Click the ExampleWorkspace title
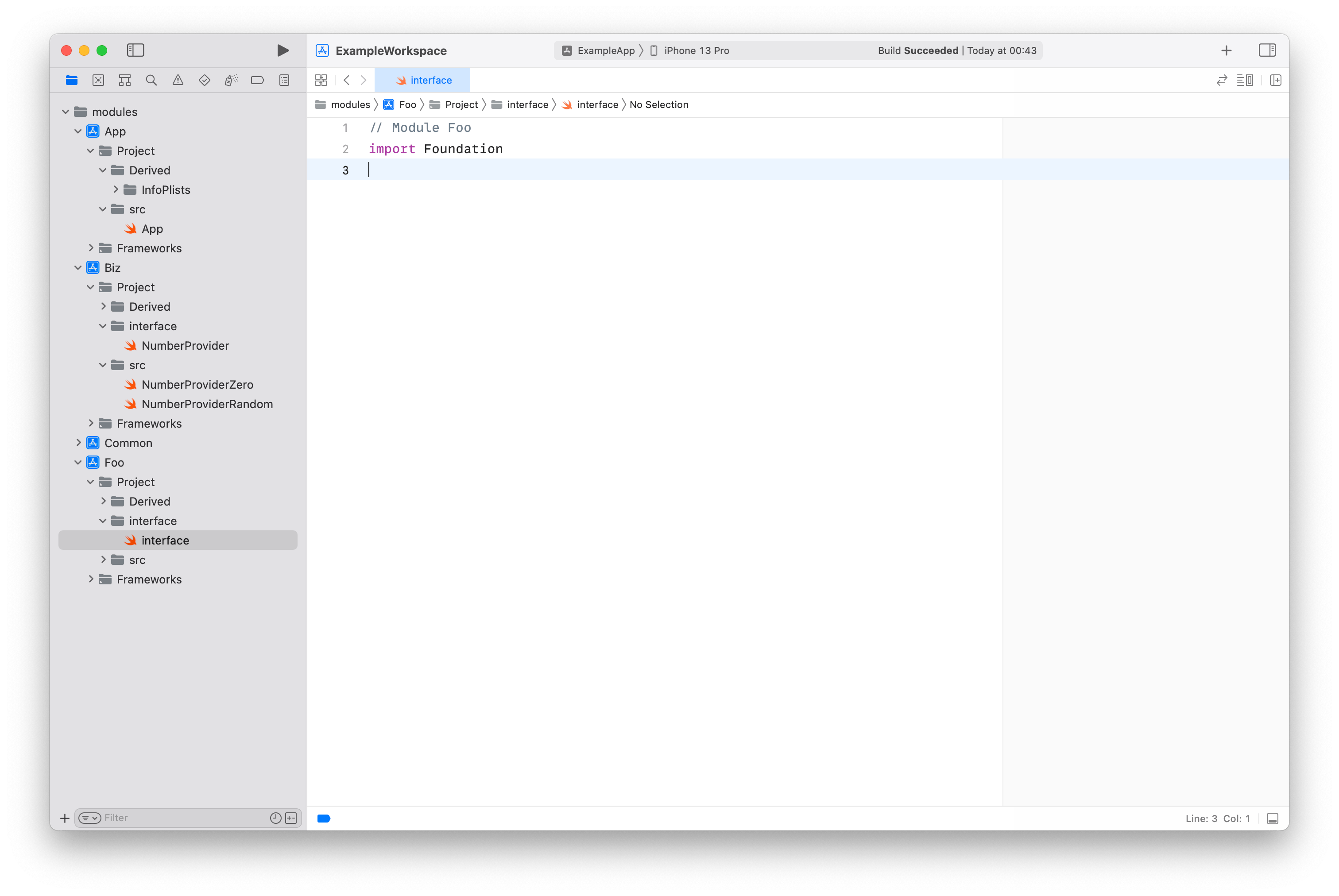The width and height of the screenshot is (1339, 896). [391, 50]
